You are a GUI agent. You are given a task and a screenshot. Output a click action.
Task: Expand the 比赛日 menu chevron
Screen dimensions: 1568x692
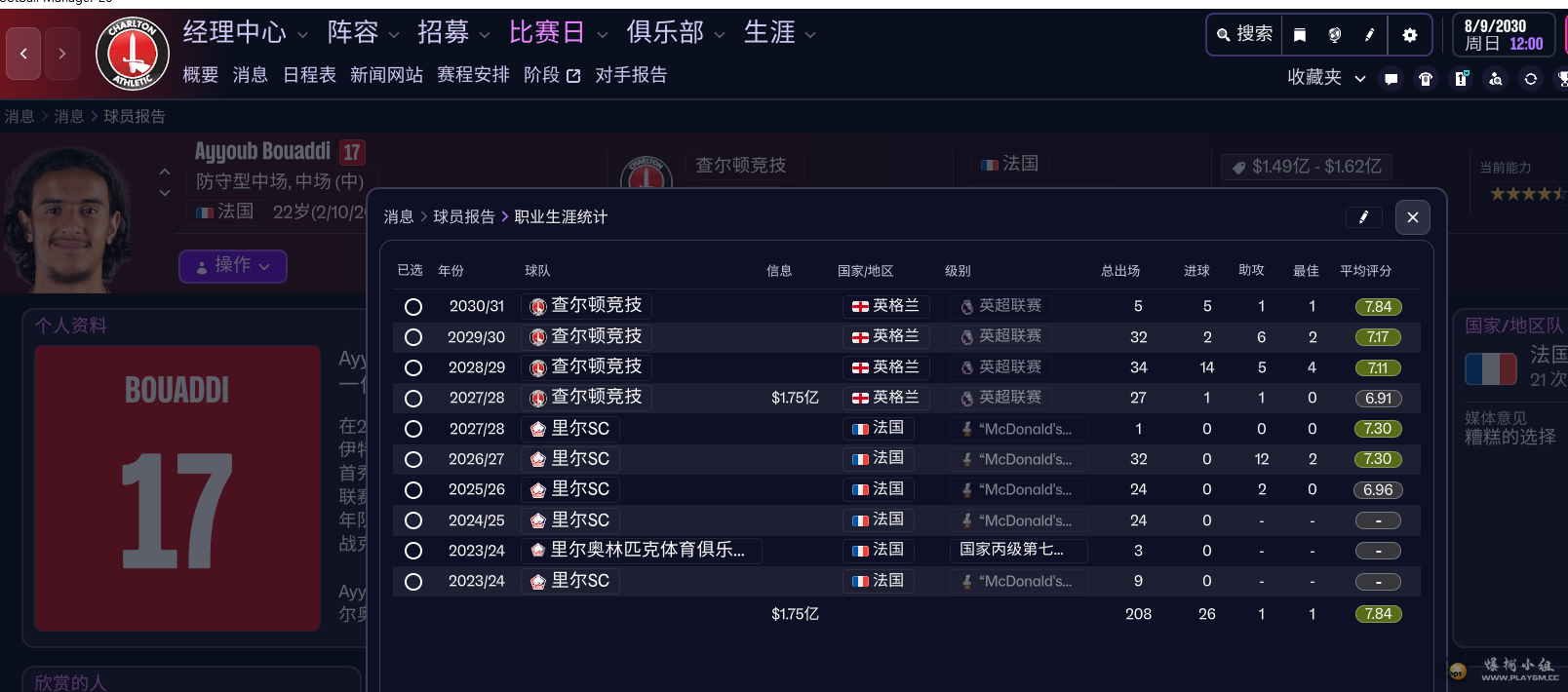click(x=603, y=35)
